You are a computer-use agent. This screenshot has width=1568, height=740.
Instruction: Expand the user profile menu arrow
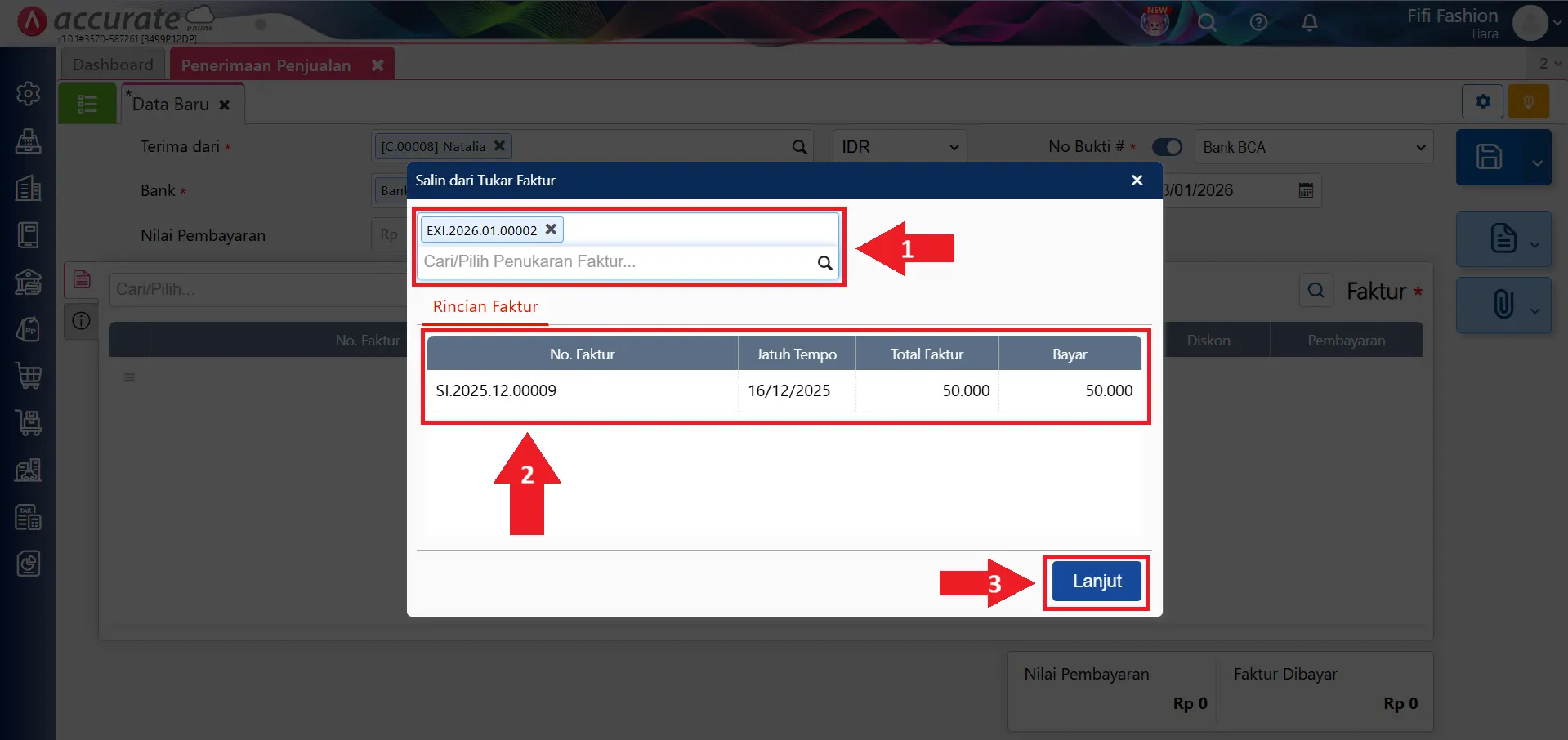pos(1557,23)
